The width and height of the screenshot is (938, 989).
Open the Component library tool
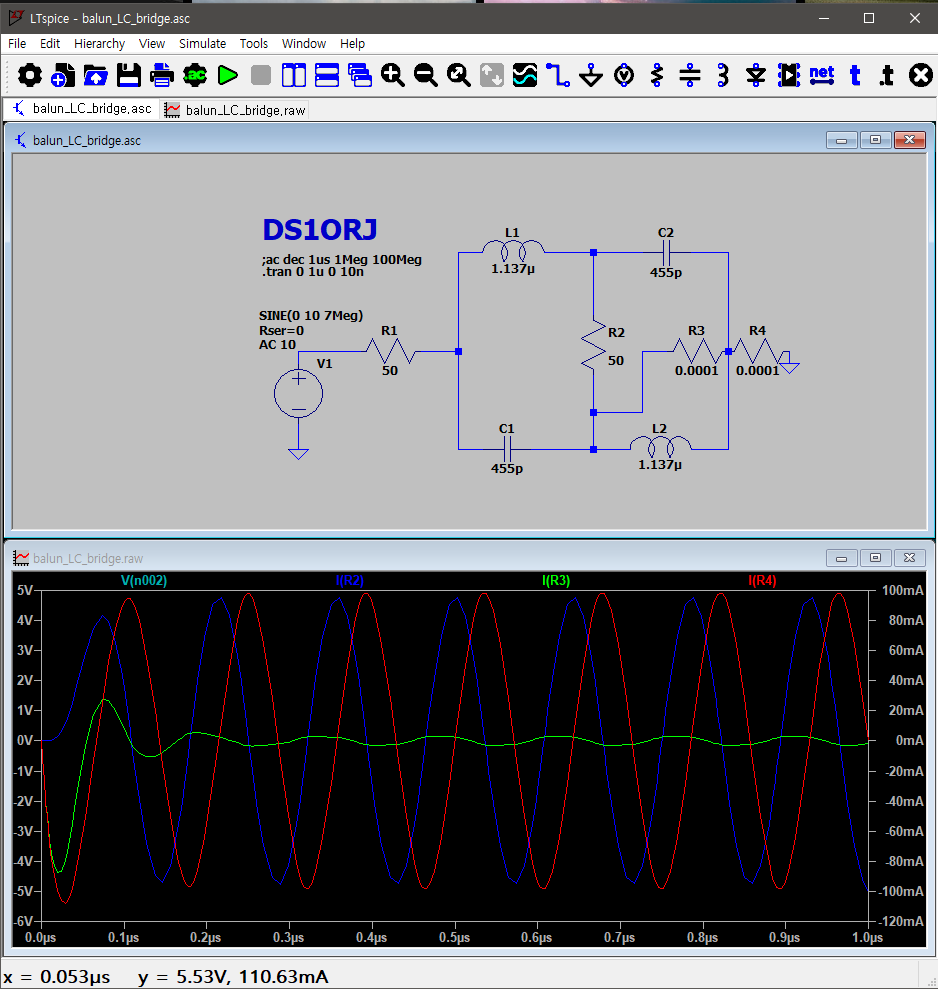pos(789,76)
